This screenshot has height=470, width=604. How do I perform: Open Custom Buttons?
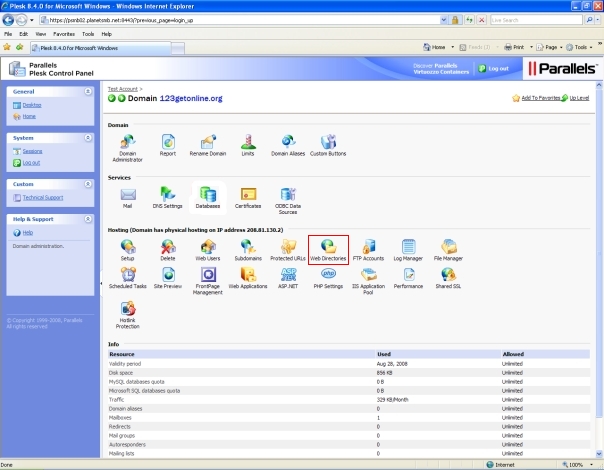coord(328,145)
